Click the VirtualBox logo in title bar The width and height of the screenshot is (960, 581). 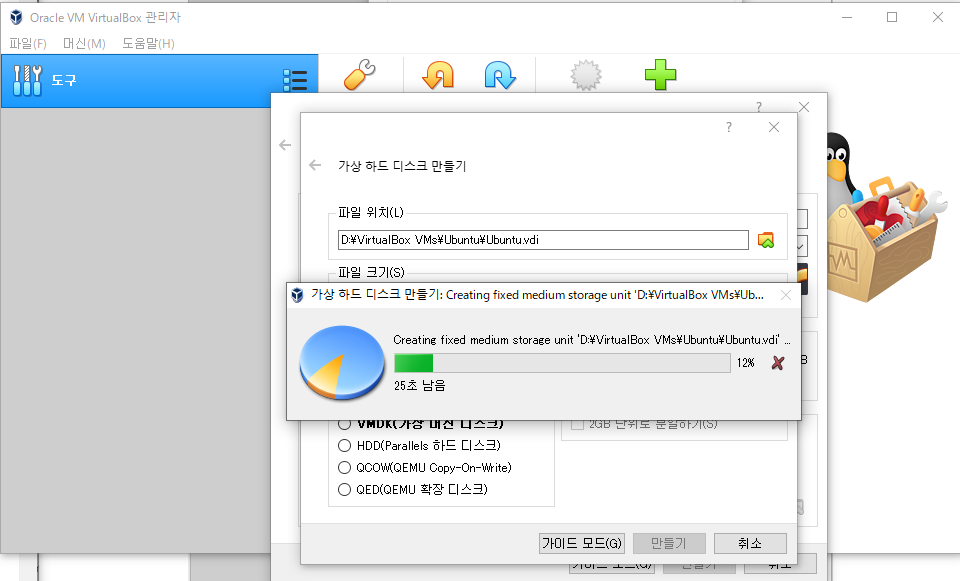pos(17,18)
